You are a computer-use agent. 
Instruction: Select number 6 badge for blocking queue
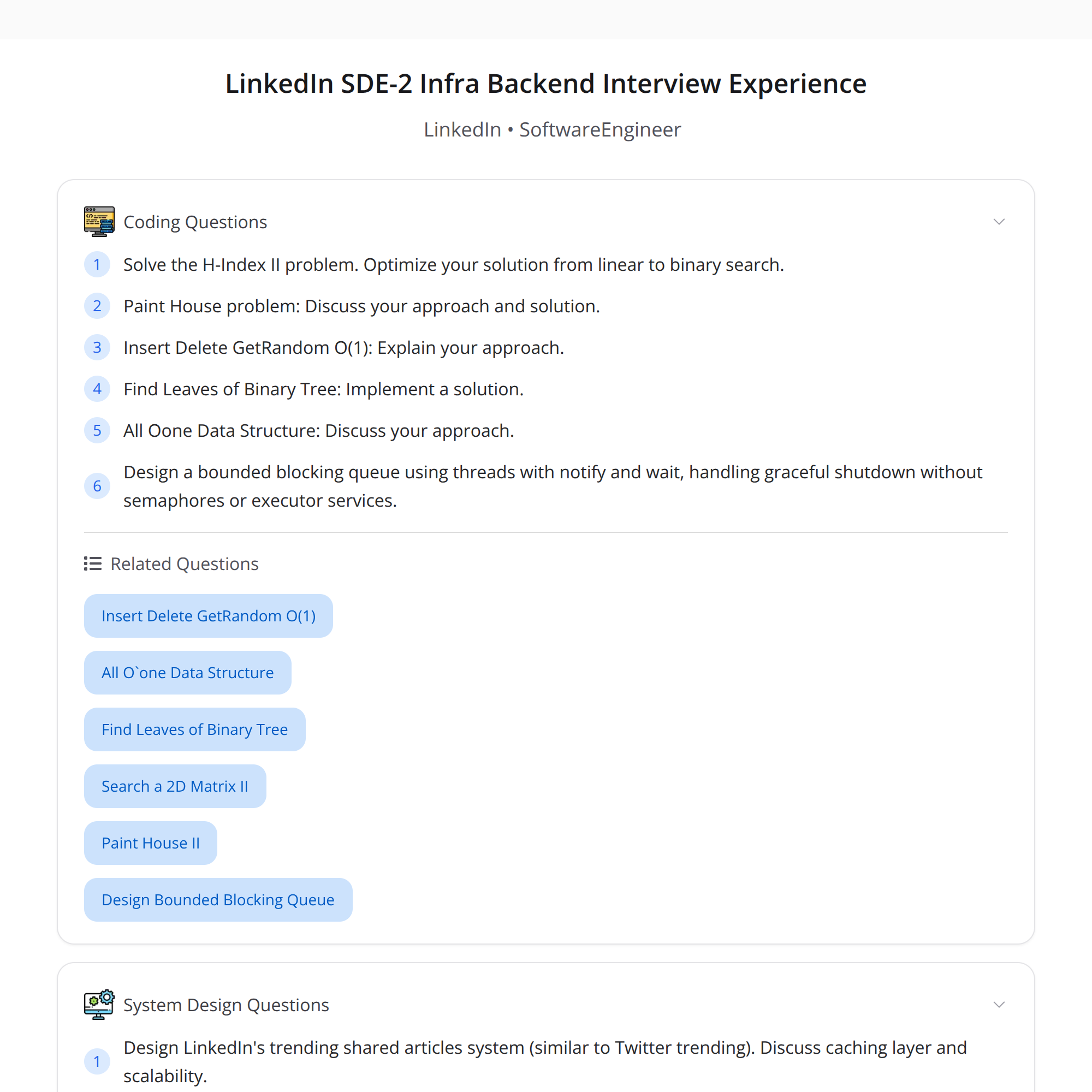[x=97, y=486]
